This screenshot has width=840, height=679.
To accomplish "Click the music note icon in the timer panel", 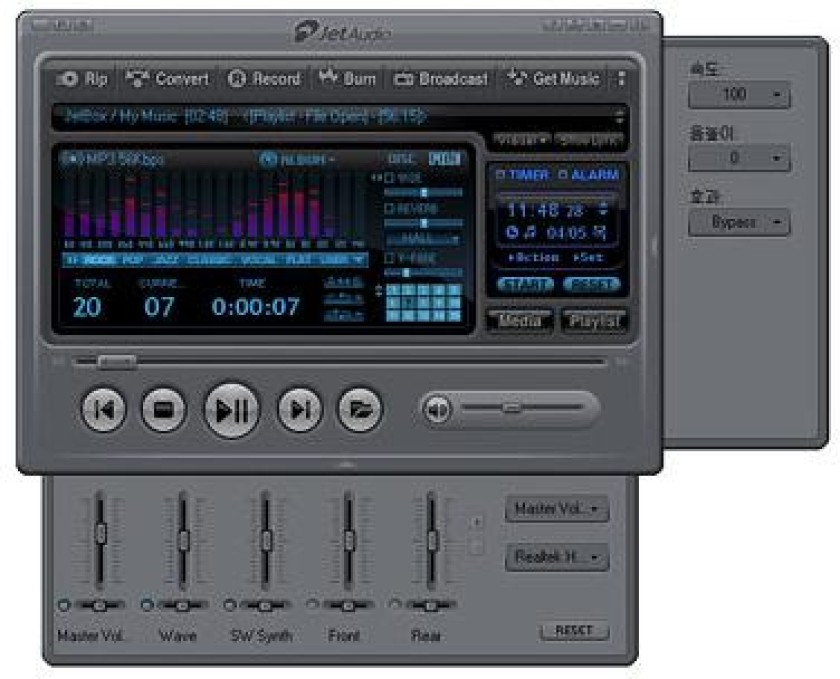I will (530, 232).
